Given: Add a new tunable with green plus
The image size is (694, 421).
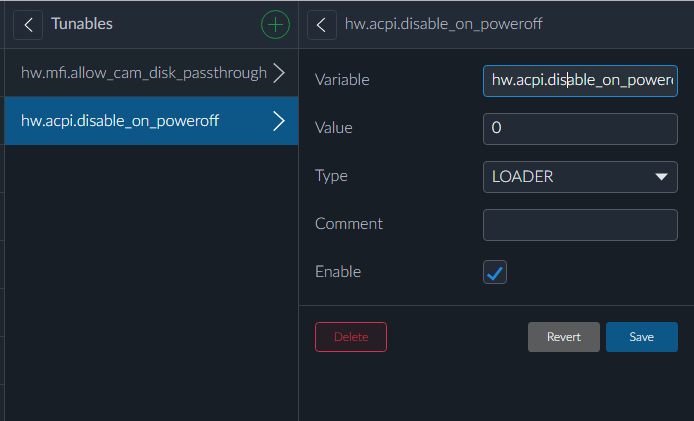Looking at the screenshot, I should tap(274, 24).
